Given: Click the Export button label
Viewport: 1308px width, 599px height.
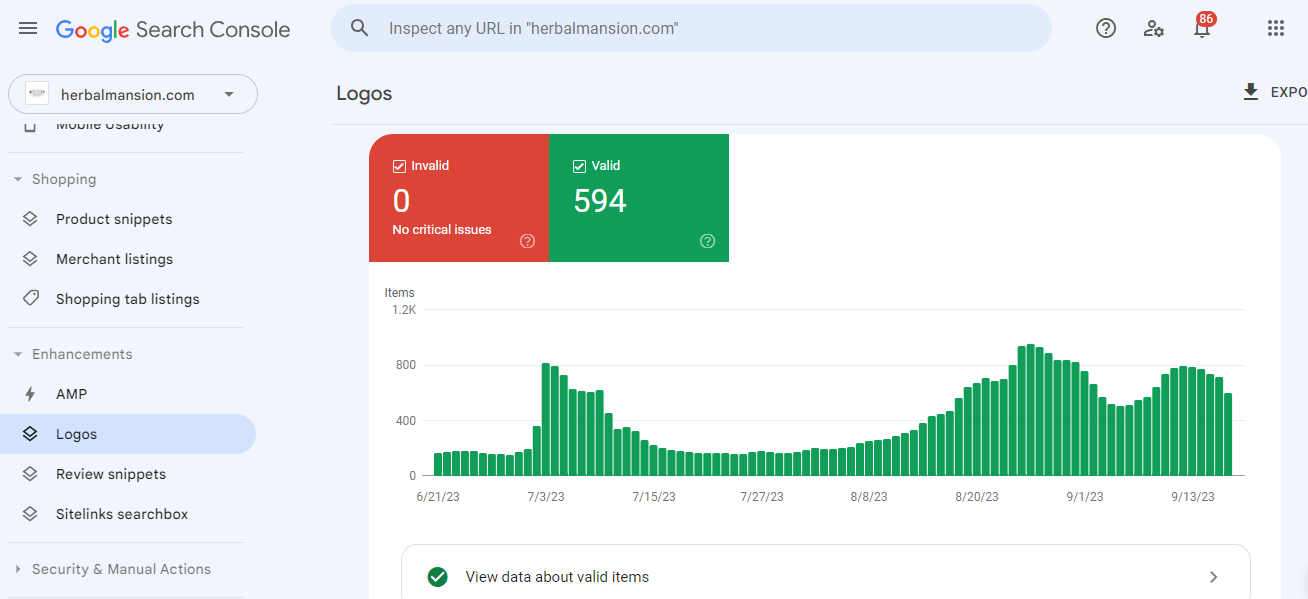Looking at the screenshot, I should (1289, 92).
